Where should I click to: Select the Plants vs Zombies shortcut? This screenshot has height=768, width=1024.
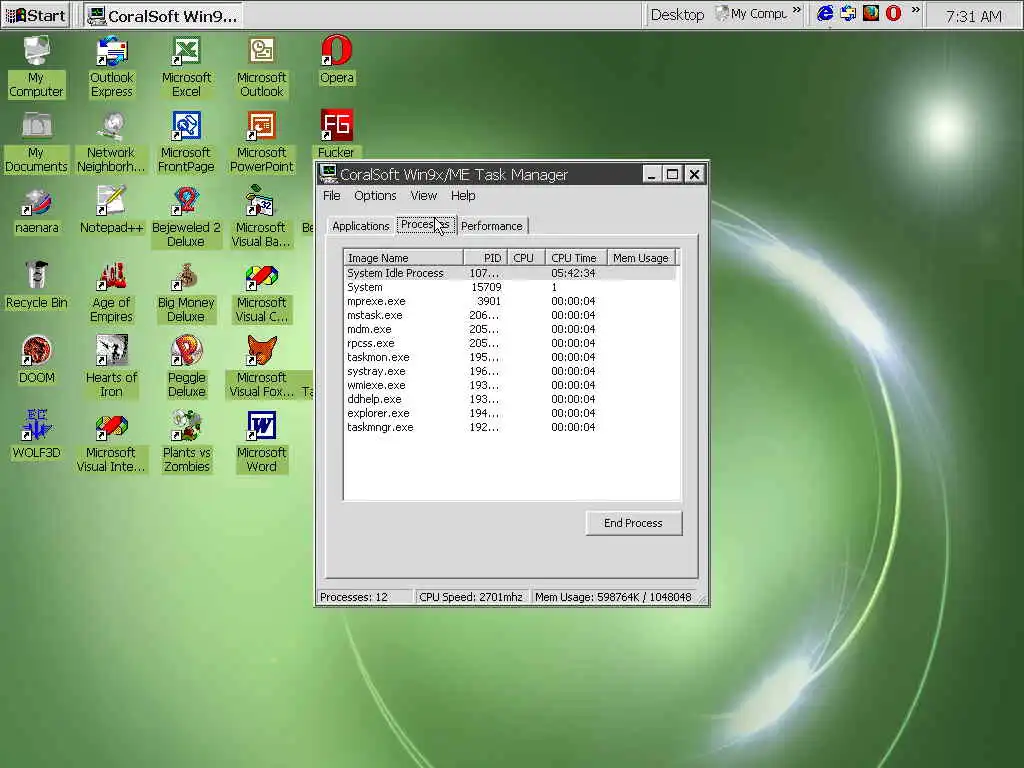(x=187, y=442)
